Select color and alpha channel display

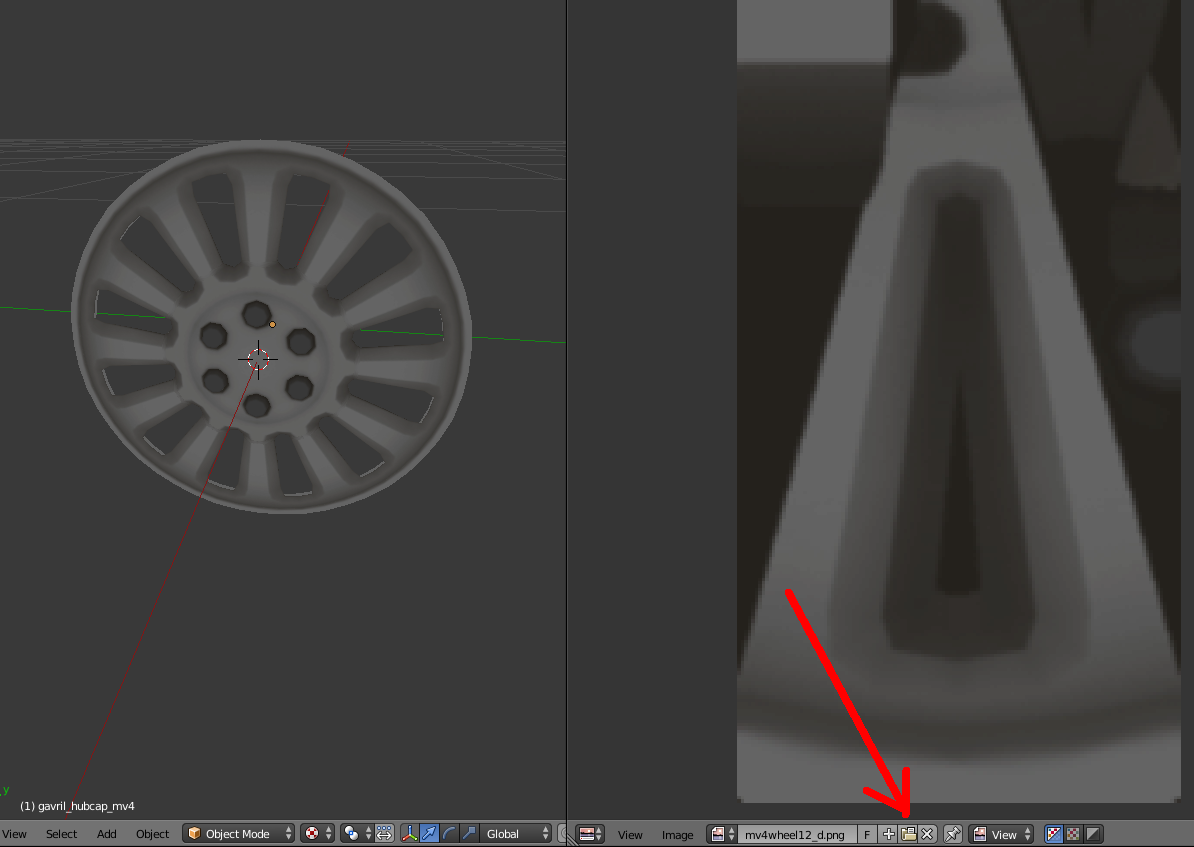point(1053,834)
